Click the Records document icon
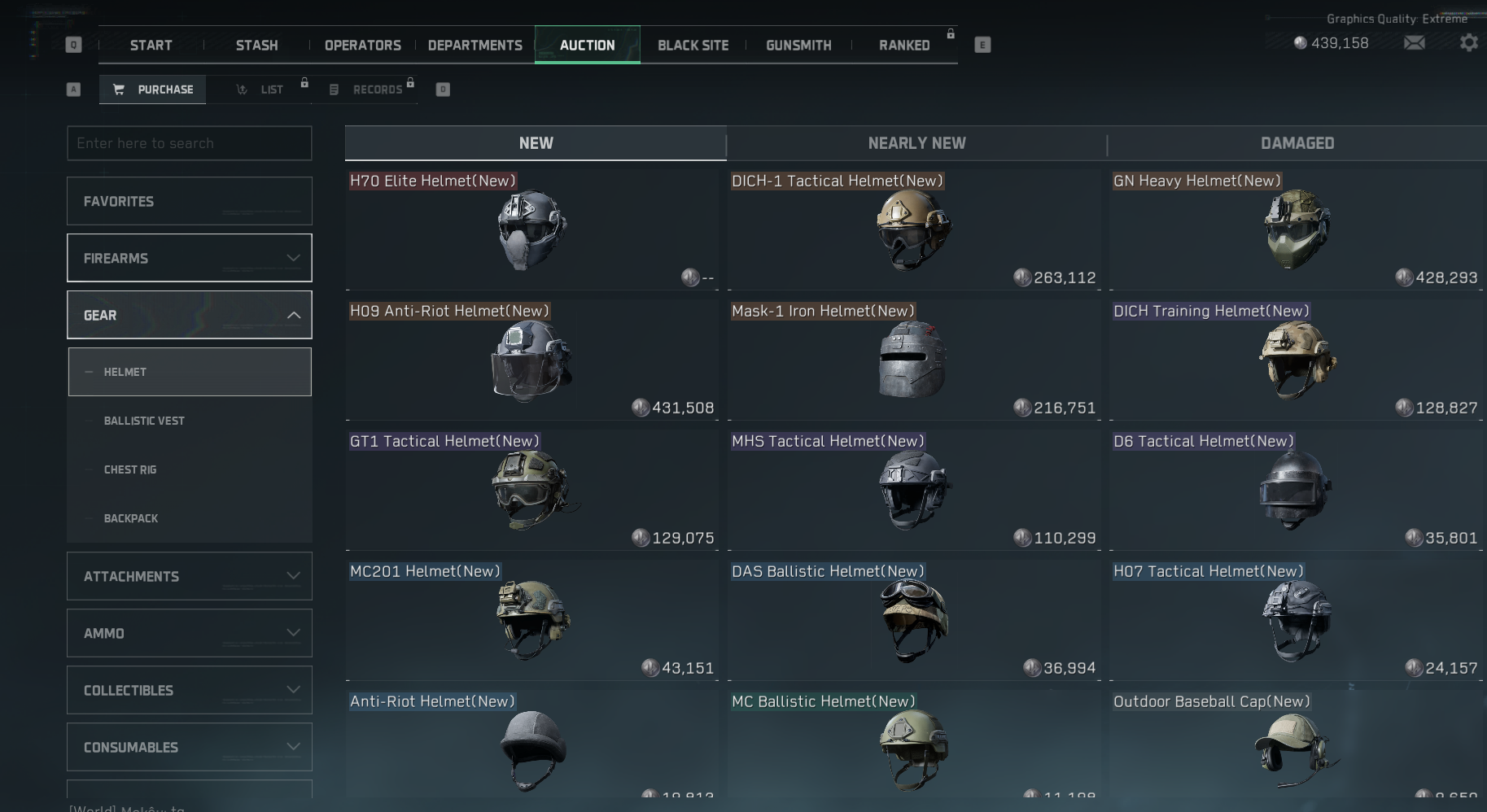 point(334,89)
